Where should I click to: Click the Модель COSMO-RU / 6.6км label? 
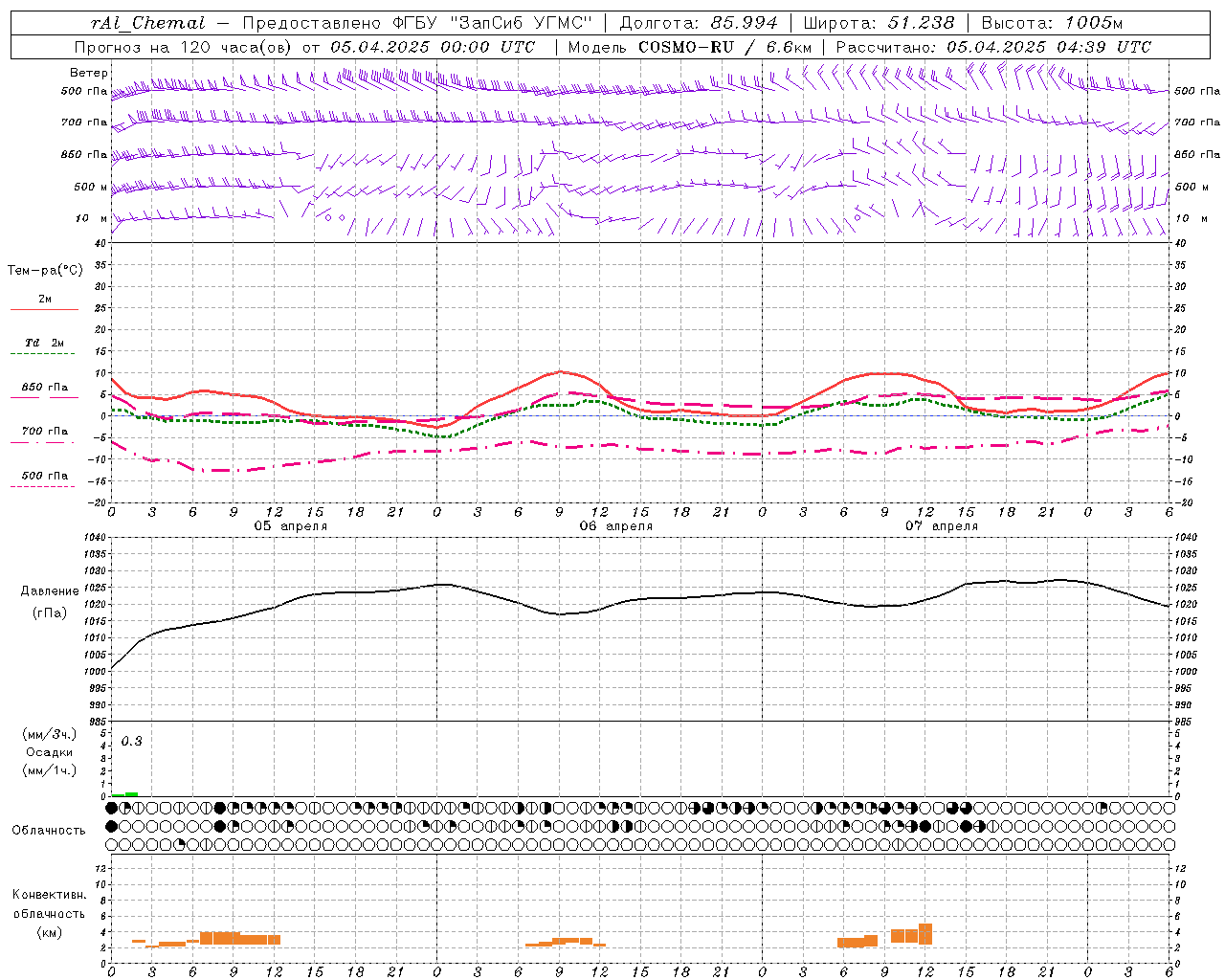[x=690, y=47]
